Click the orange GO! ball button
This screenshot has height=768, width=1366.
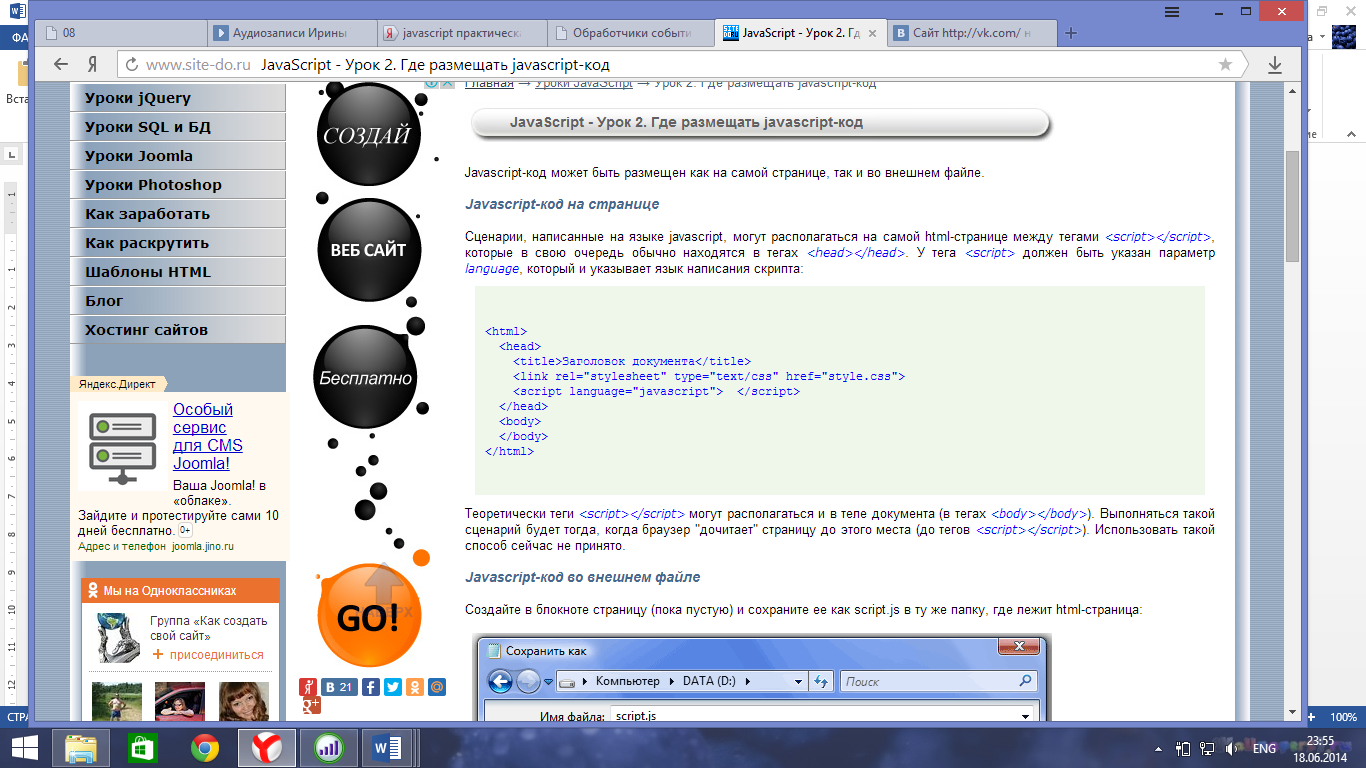tap(368, 617)
